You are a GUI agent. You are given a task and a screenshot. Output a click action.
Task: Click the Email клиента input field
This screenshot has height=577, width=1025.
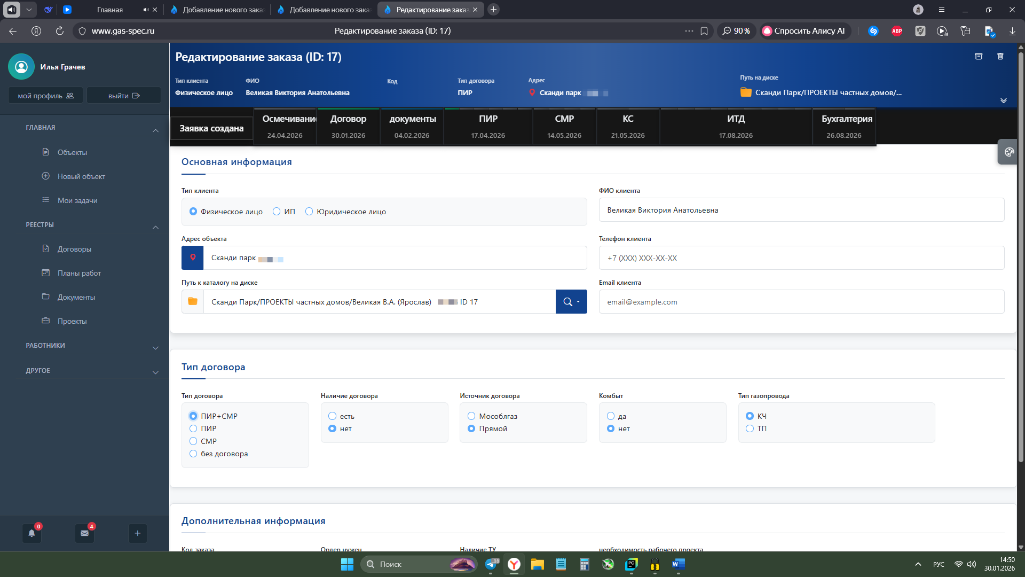pyautogui.click(x=801, y=302)
